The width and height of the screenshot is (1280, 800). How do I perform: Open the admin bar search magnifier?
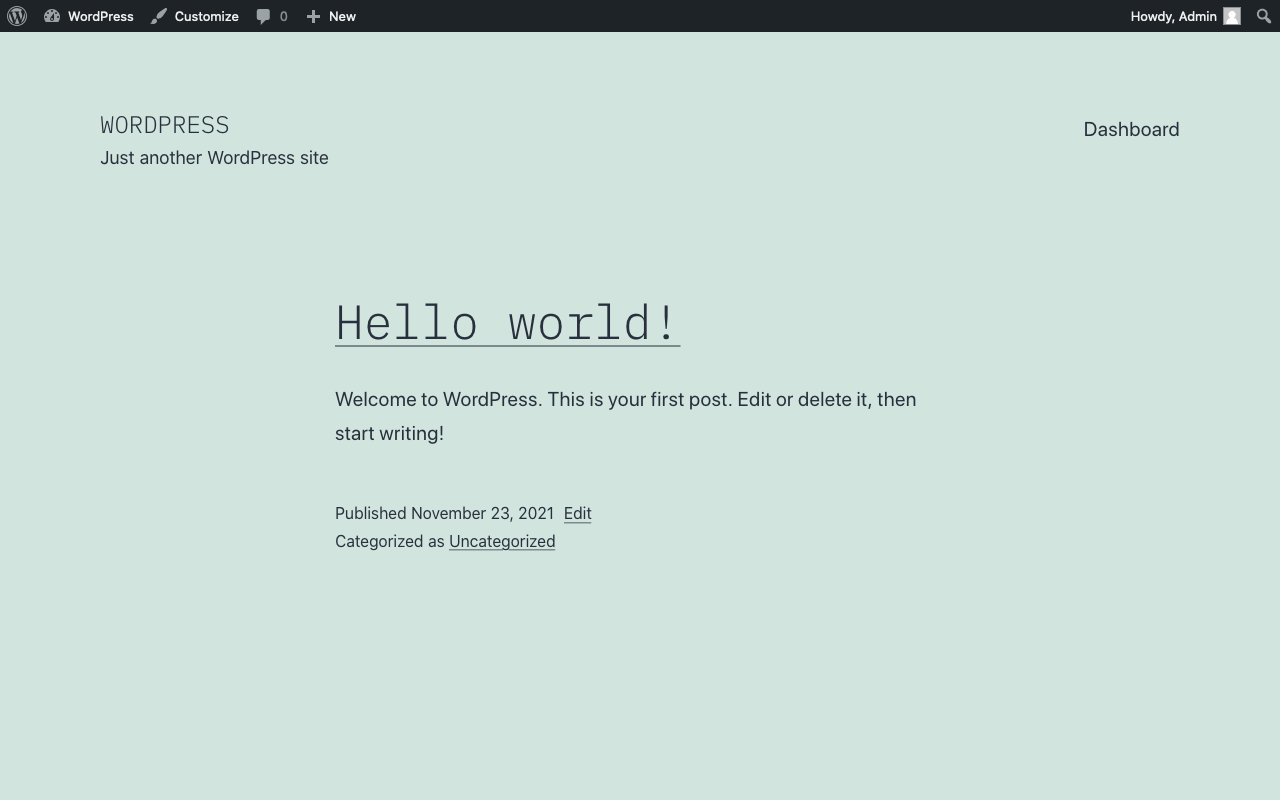1263,16
